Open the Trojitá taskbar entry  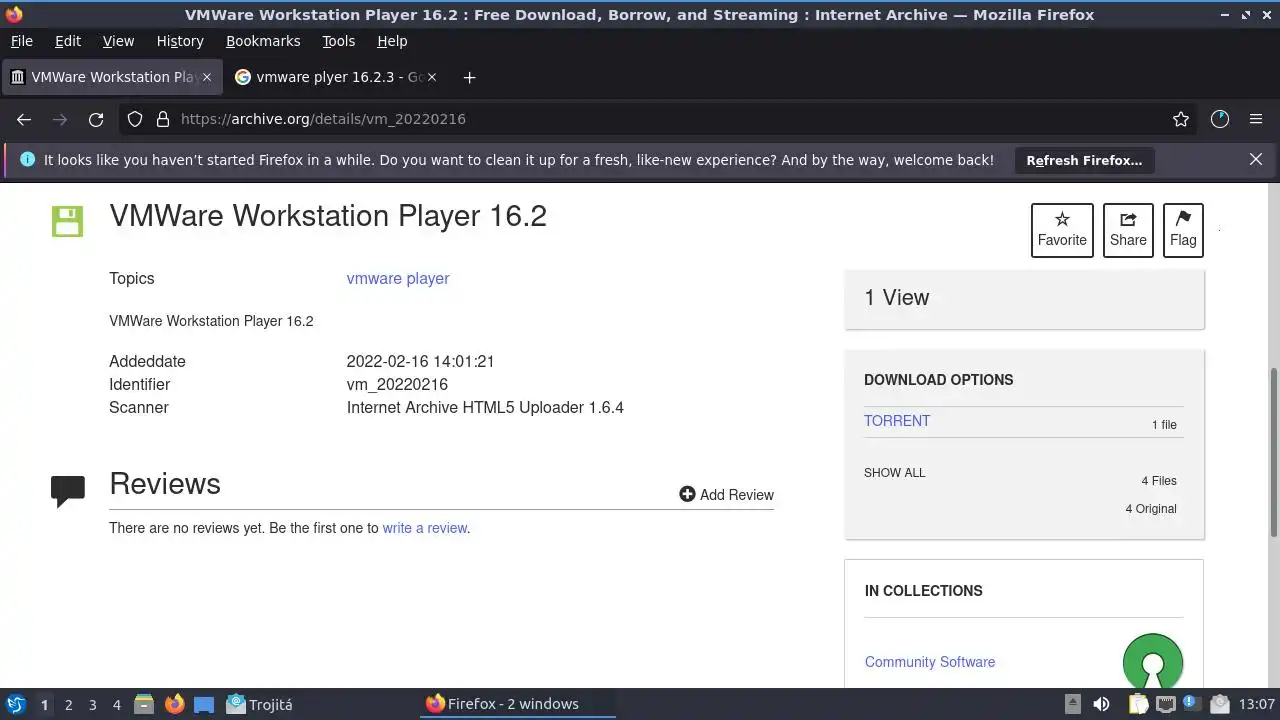coord(259,704)
